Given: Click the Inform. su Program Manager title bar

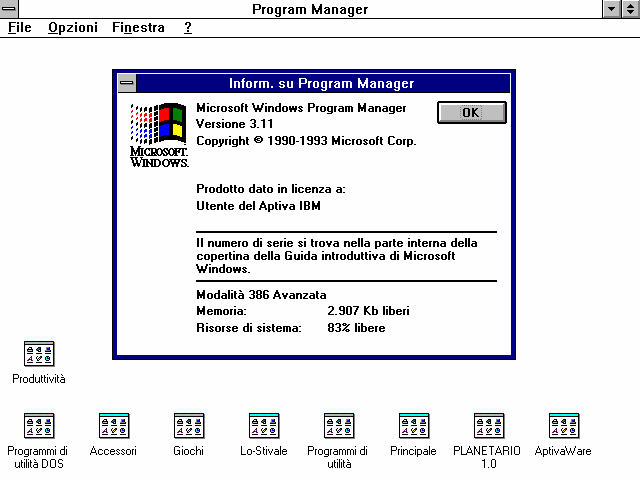Looking at the screenshot, I should [322, 83].
